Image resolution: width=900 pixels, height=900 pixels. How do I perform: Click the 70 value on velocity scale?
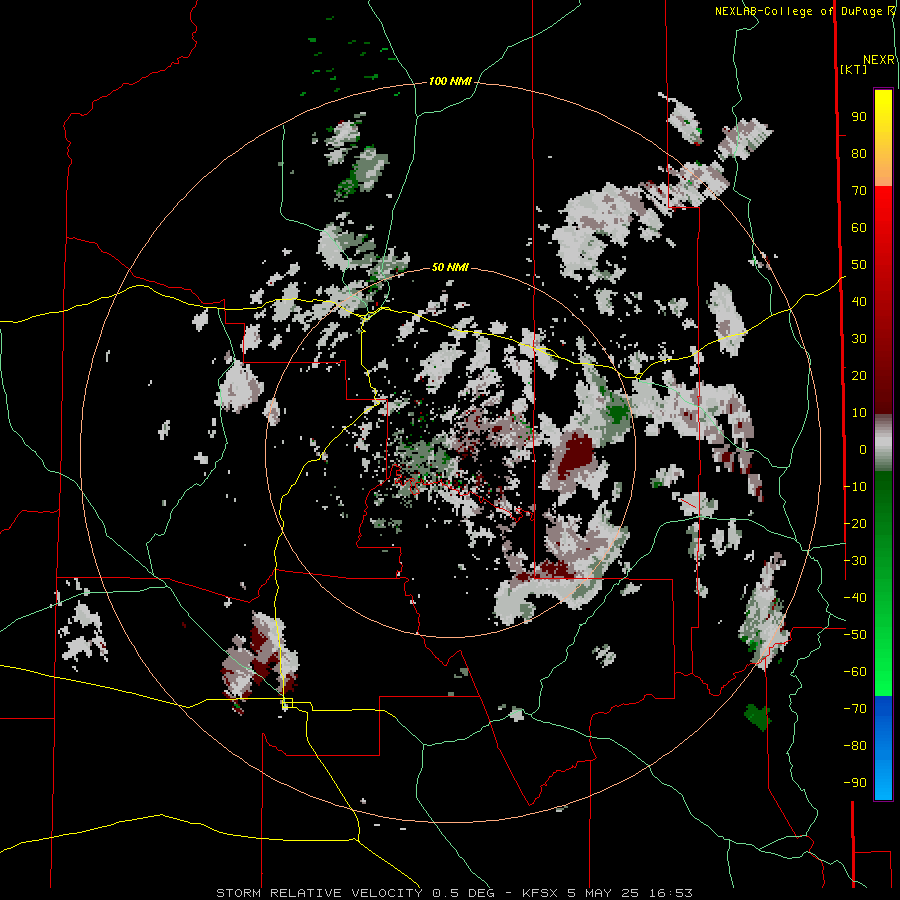[859, 191]
